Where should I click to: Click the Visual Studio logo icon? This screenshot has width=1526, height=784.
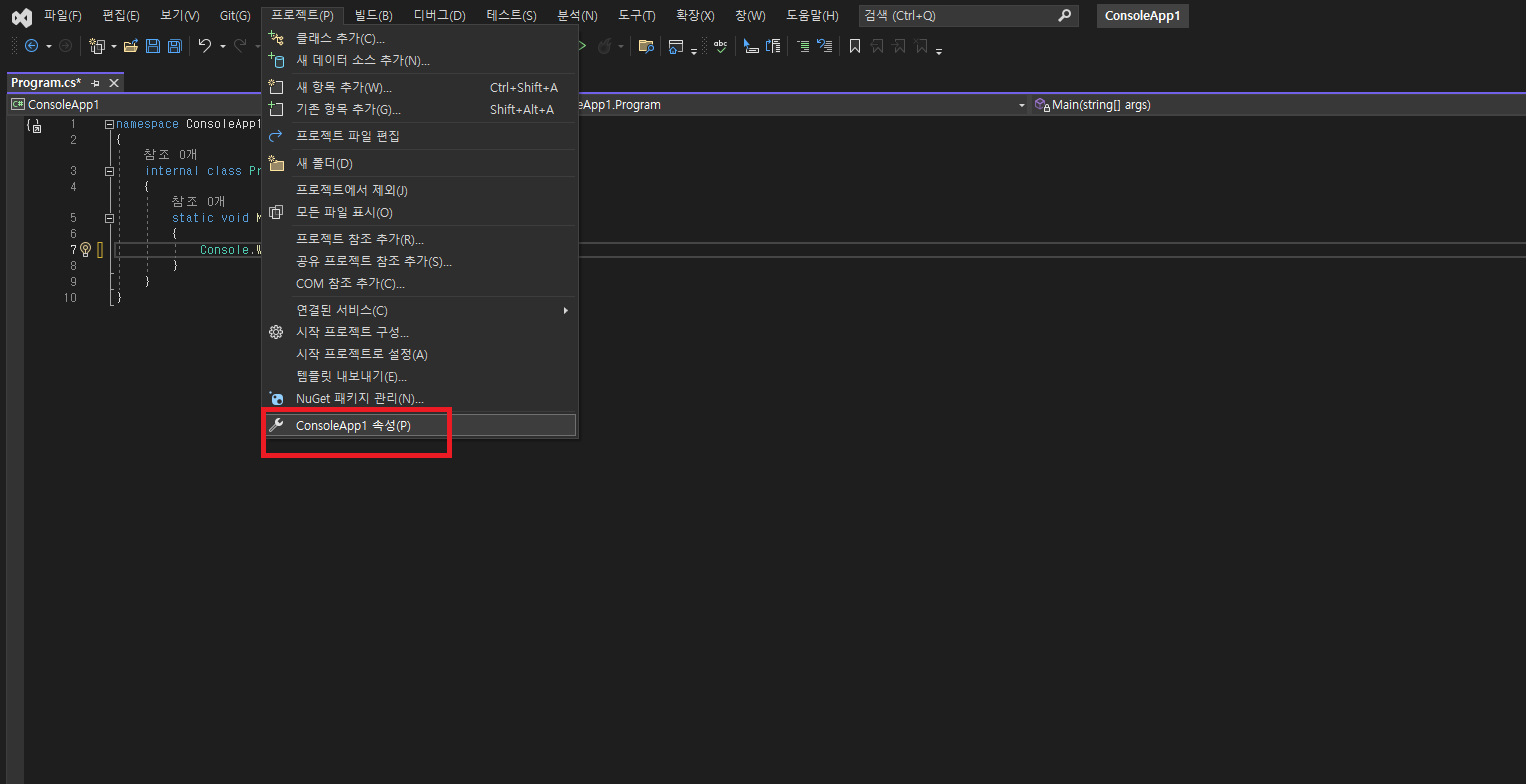(x=21, y=16)
